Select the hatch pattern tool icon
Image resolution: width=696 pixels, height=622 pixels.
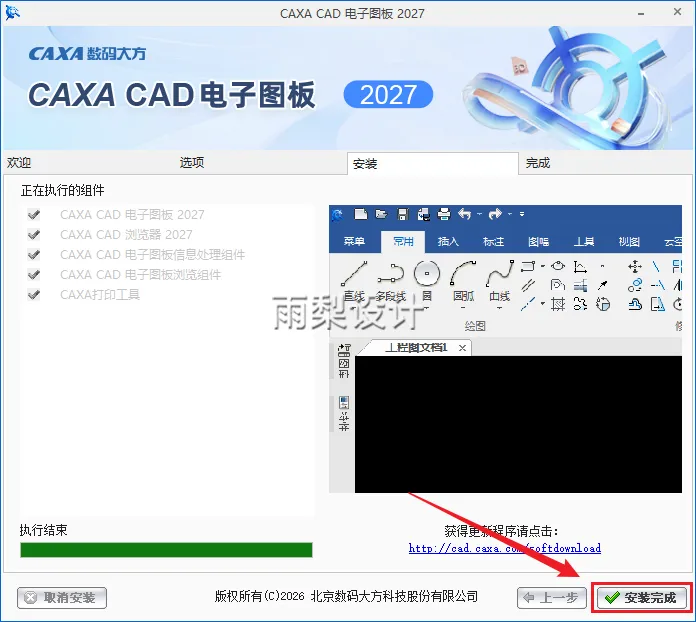[558, 305]
